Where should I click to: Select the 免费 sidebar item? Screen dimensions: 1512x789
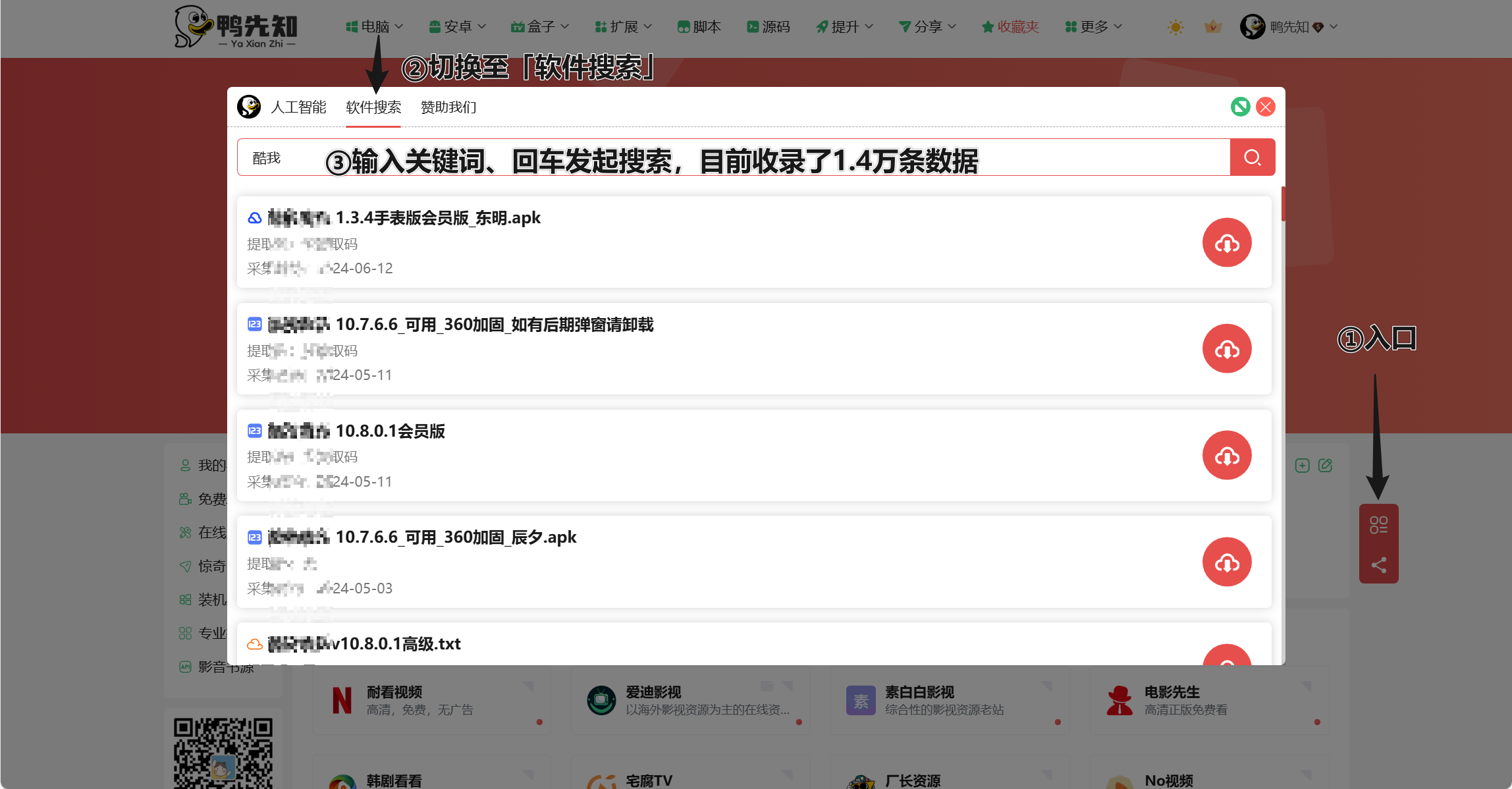[203, 499]
